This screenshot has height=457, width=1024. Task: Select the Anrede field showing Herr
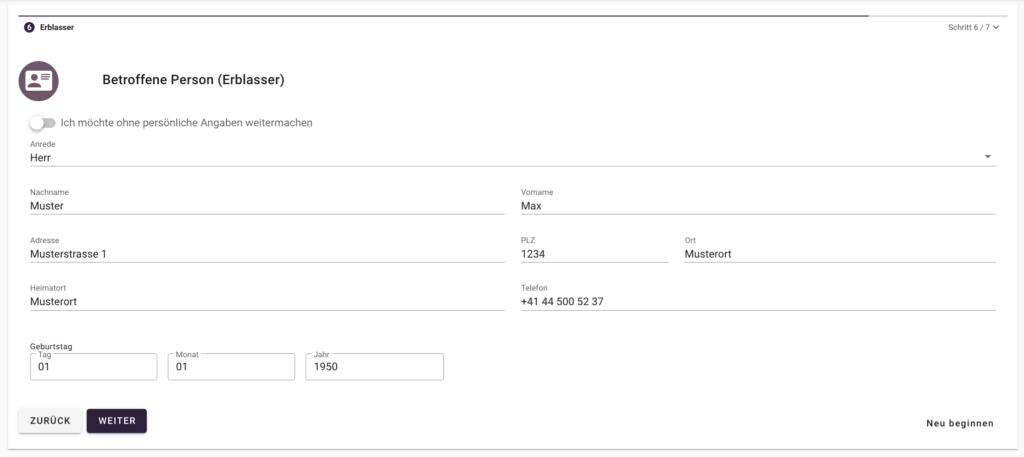pos(500,157)
